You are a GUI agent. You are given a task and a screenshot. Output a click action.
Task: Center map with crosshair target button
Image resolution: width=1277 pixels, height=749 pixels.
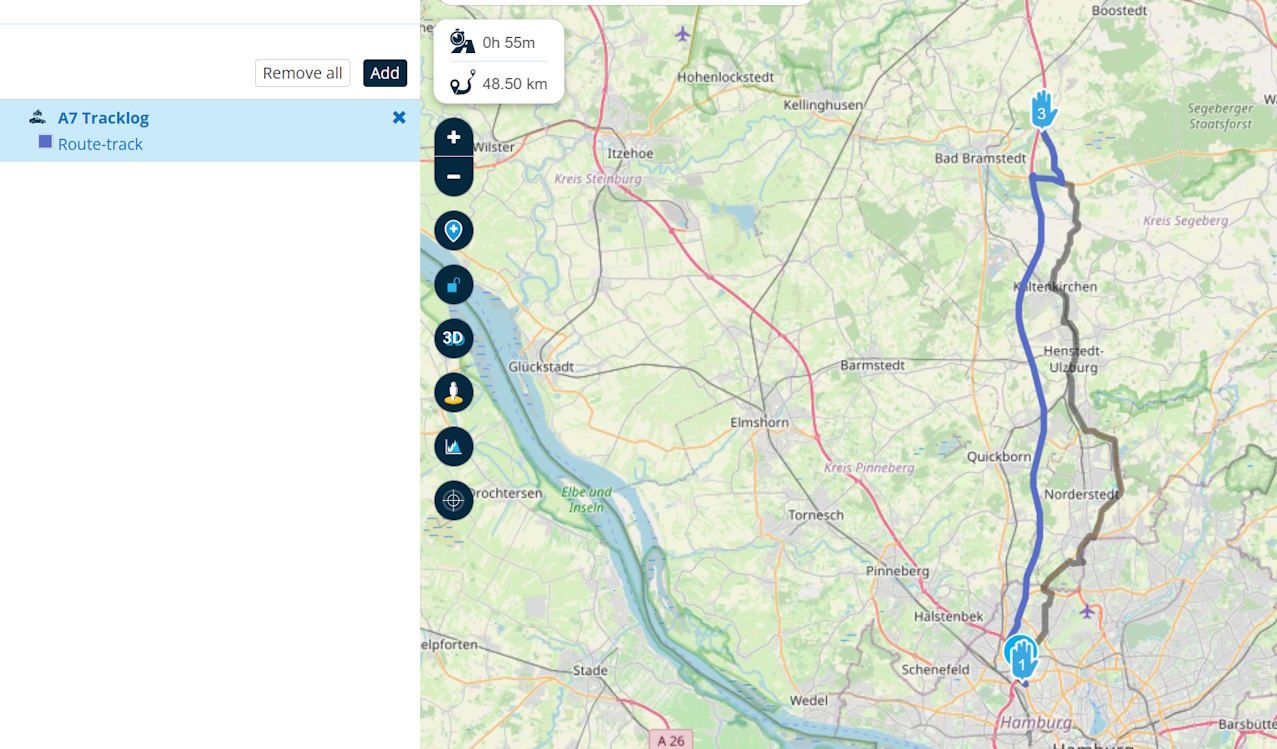pyautogui.click(x=453, y=500)
